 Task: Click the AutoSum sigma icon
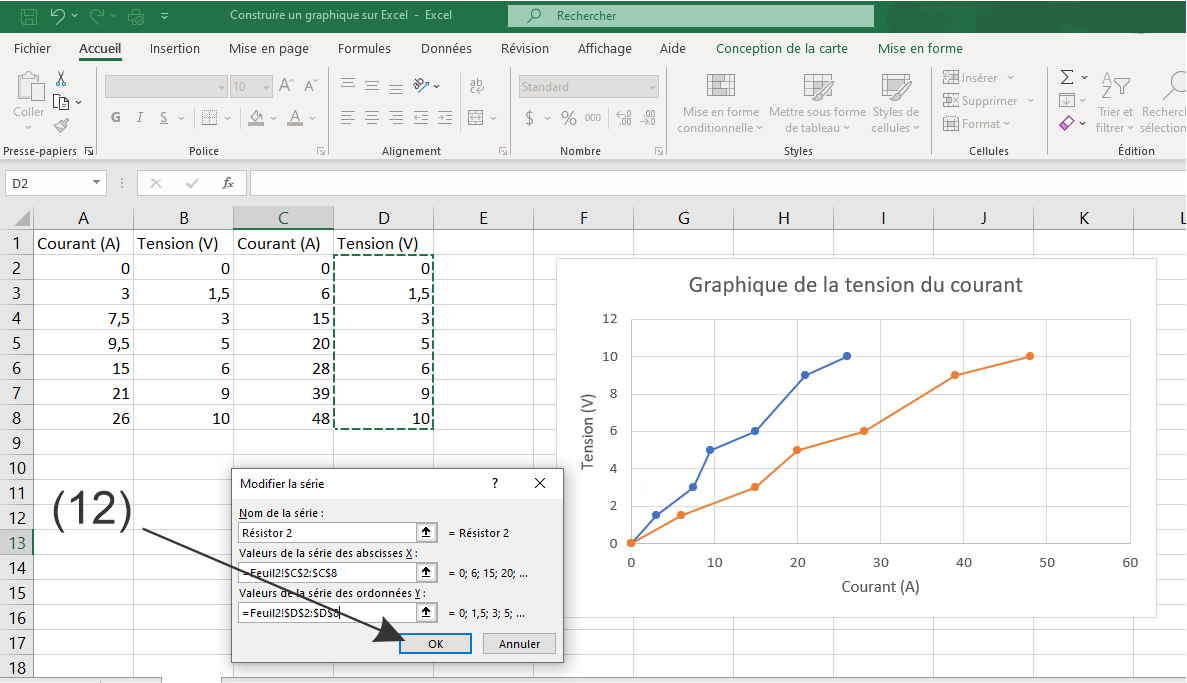(x=1067, y=77)
